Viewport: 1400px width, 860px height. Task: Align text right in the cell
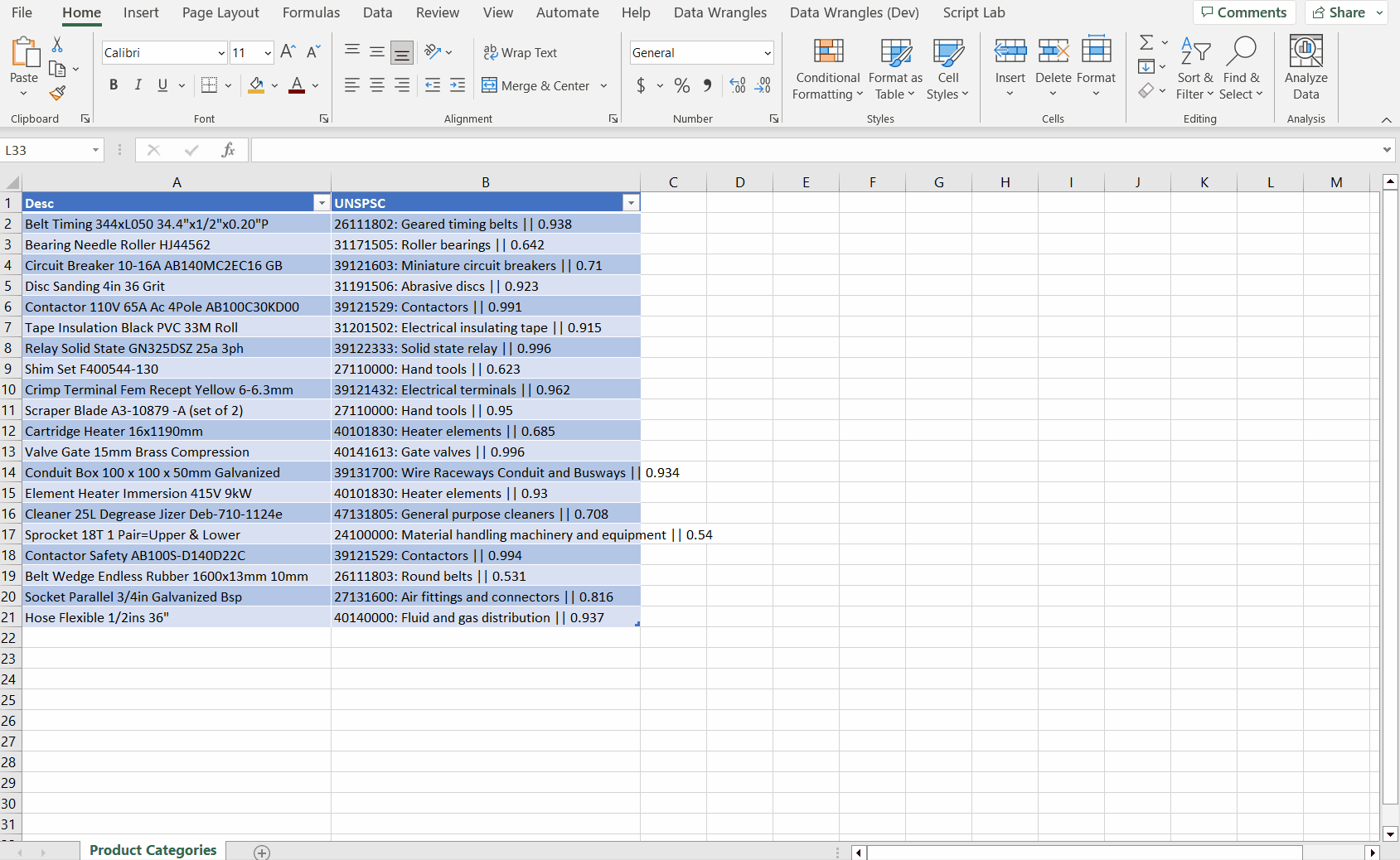(402, 85)
